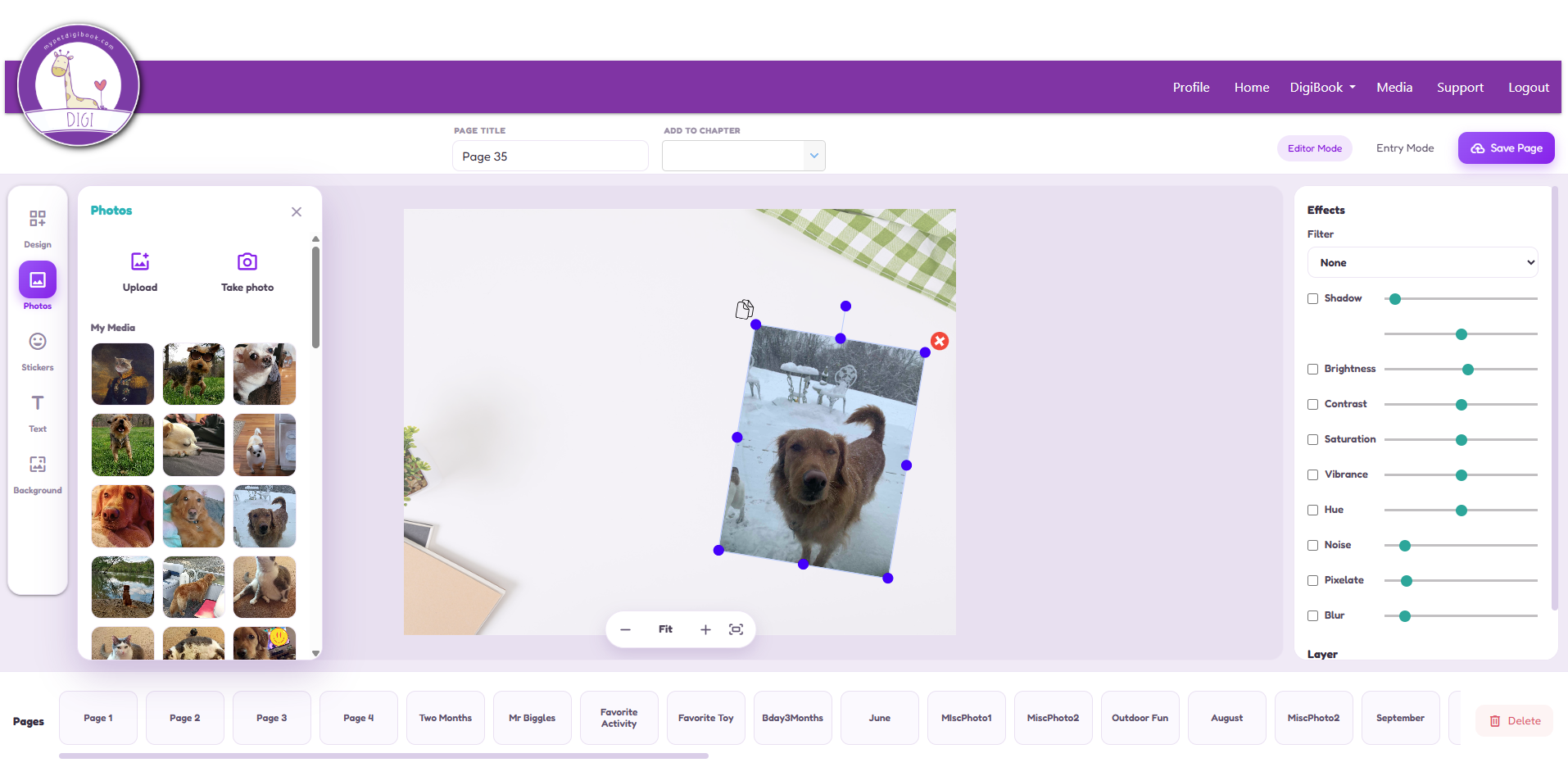
Task: Select the August page tab
Action: point(1227,718)
